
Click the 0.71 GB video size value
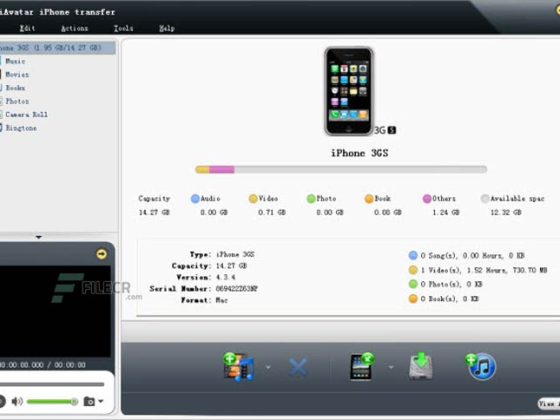coord(272,212)
